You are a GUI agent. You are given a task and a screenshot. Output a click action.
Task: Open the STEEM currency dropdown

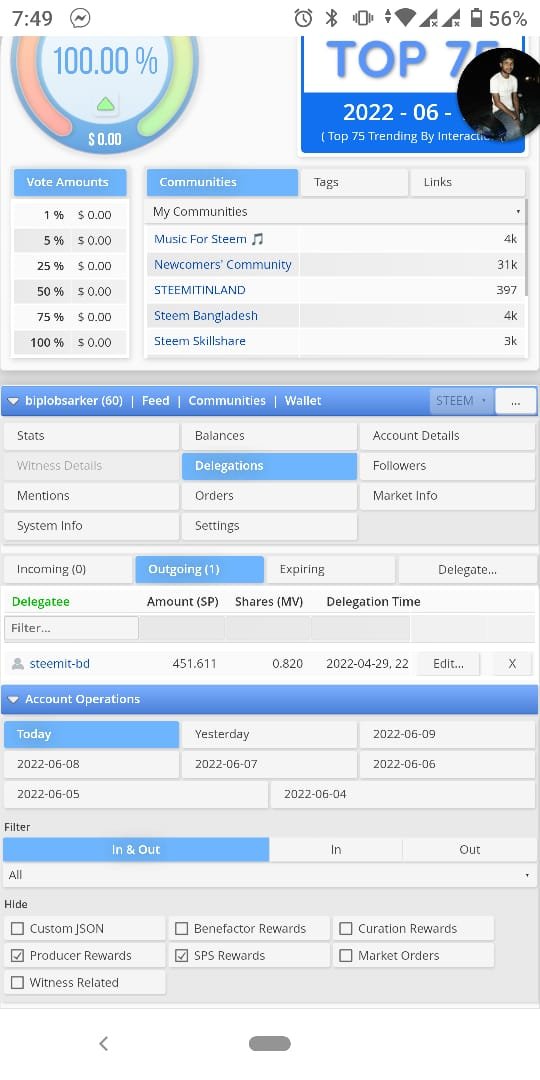461,401
